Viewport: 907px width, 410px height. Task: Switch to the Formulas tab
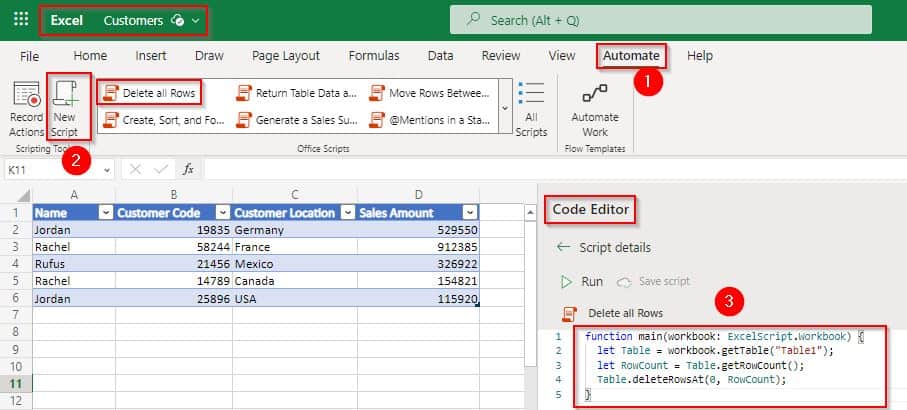[x=374, y=56]
